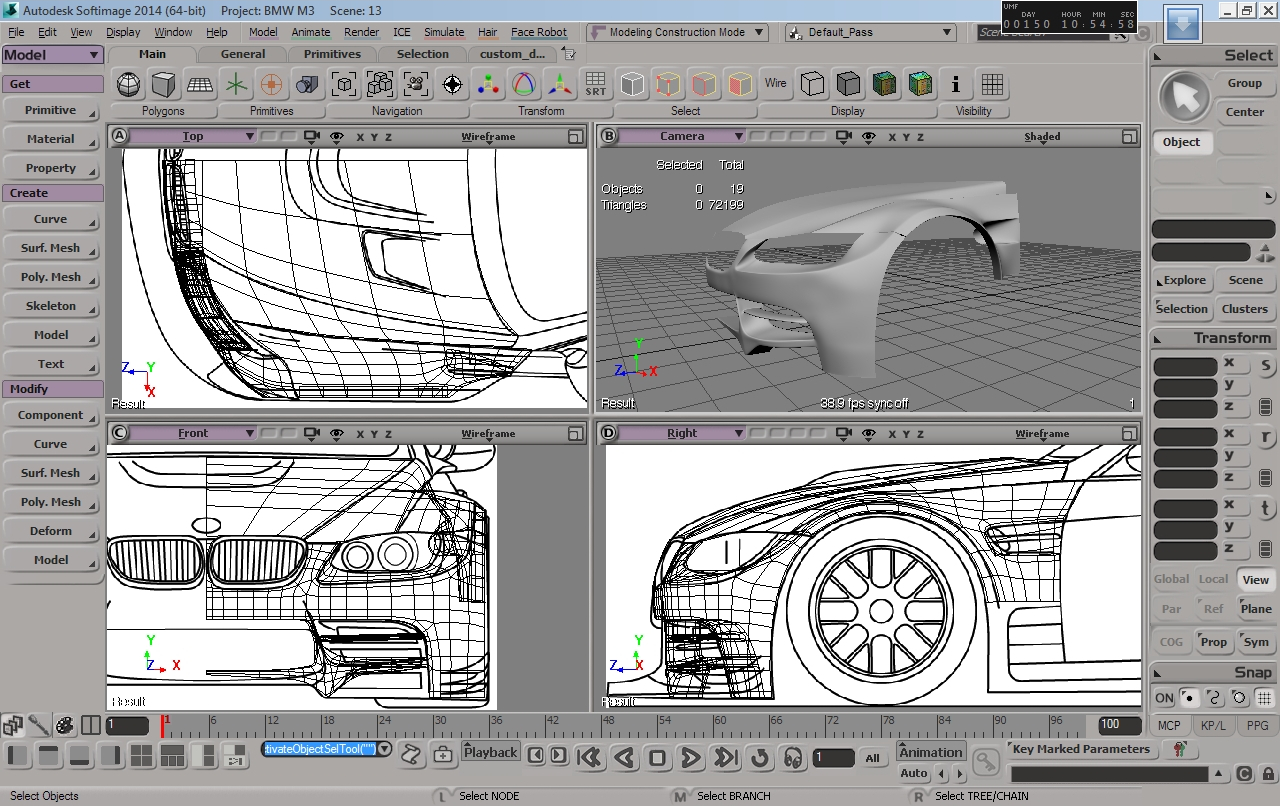Click the info 'i' visibility icon
This screenshot has width=1280, height=806.
pyautogui.click(x=956, y=84)
